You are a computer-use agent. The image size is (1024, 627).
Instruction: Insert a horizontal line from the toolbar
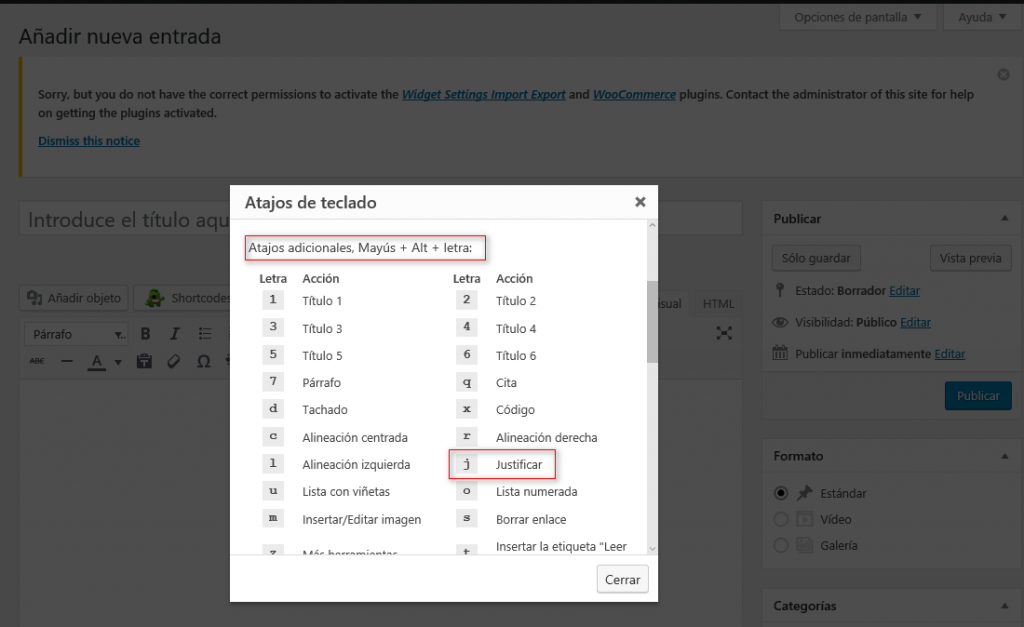[65, 361]
